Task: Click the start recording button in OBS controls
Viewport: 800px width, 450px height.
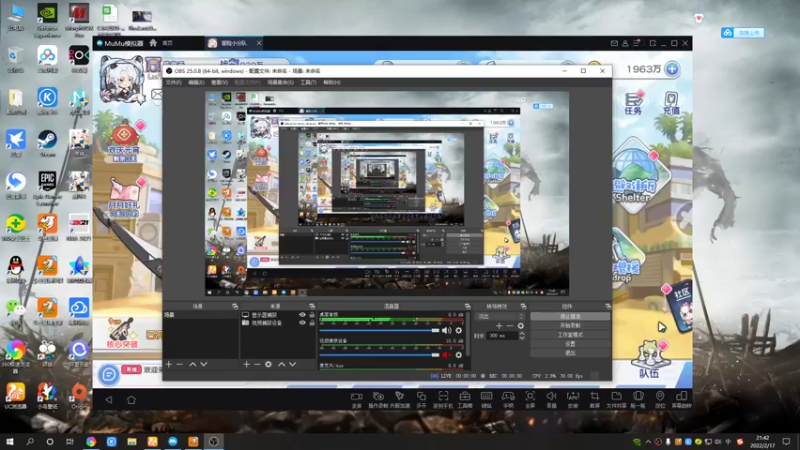Action: click(x=570, y=326)
